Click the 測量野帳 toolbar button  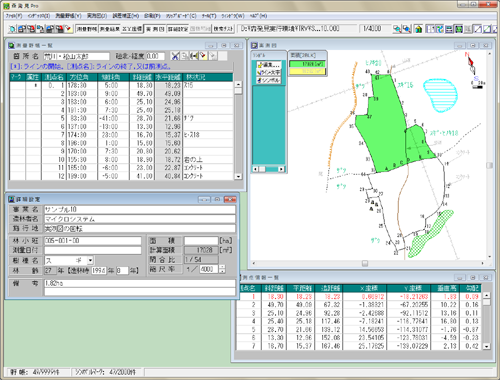point(87,29)
